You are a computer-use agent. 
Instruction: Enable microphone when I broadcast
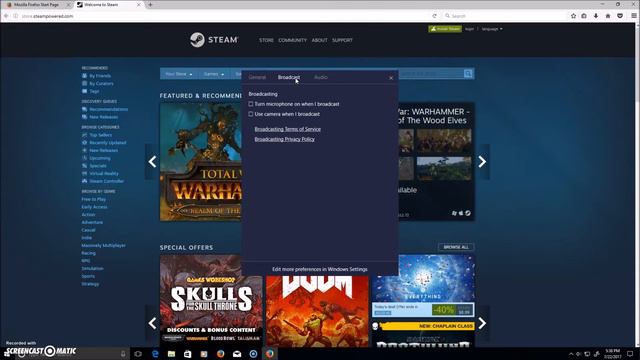click(x=251, y=104)
